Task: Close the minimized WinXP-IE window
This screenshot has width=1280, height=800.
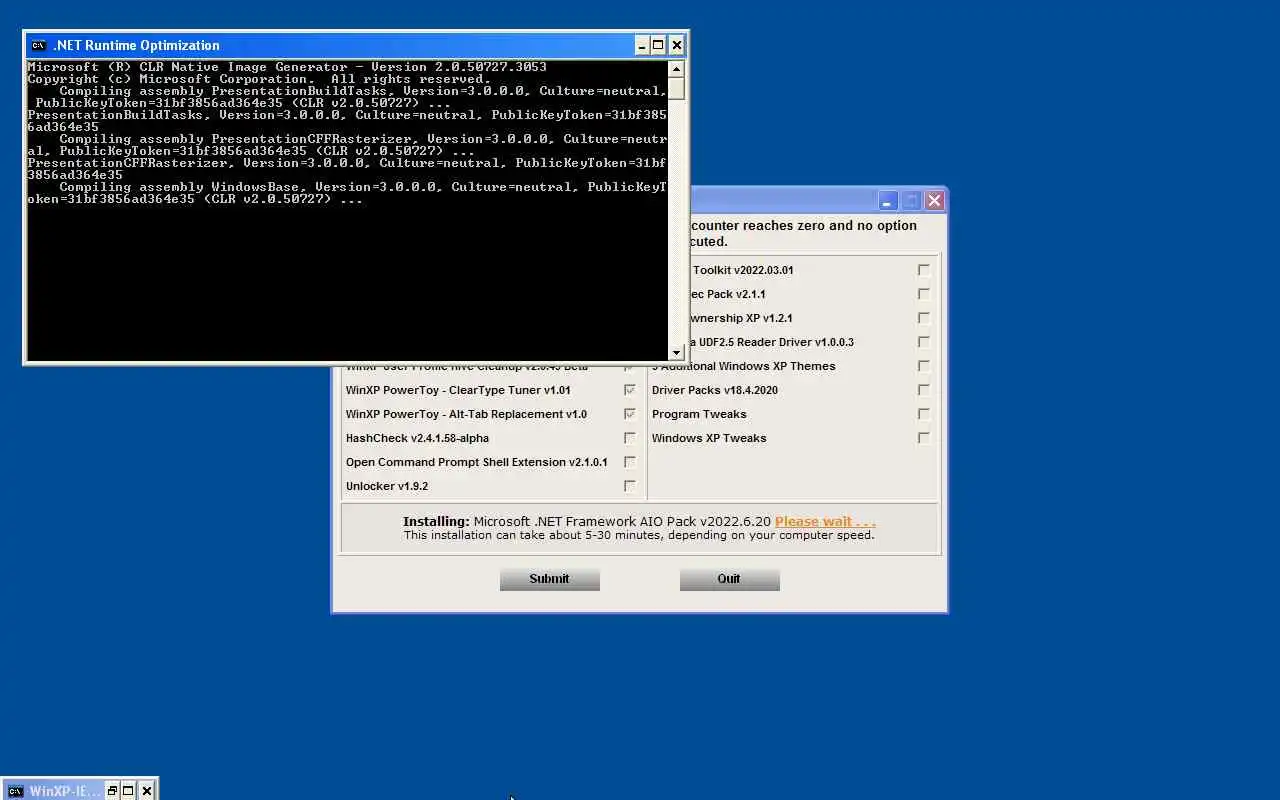Action: 147,791
